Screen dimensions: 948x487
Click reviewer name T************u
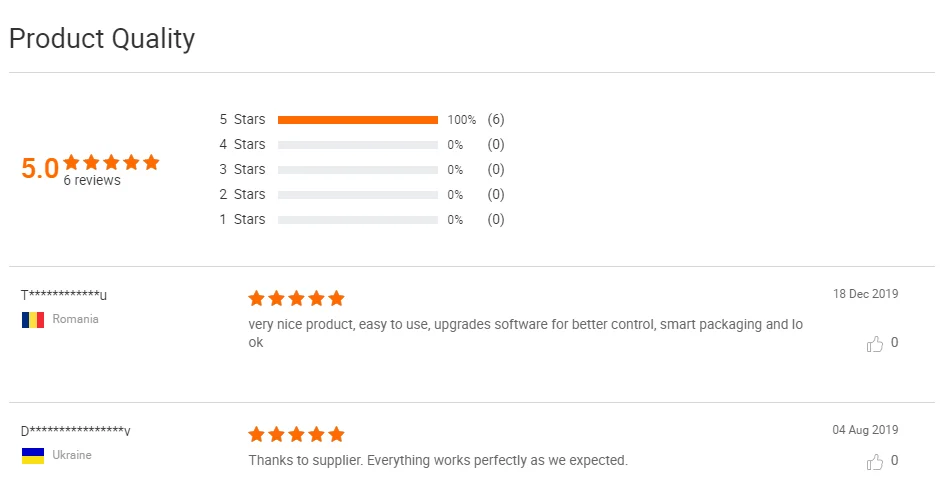64,295
